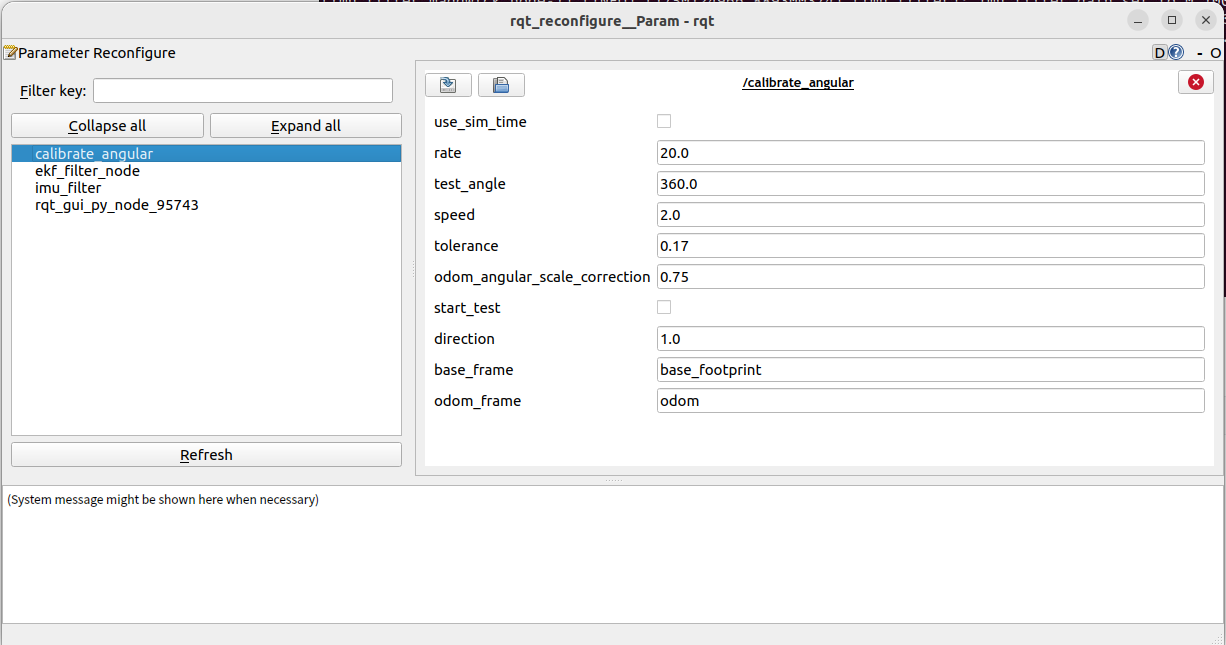Click the Expand all button
The height and width of the screenshot is (645, 1226).
[x=306, y=126]
